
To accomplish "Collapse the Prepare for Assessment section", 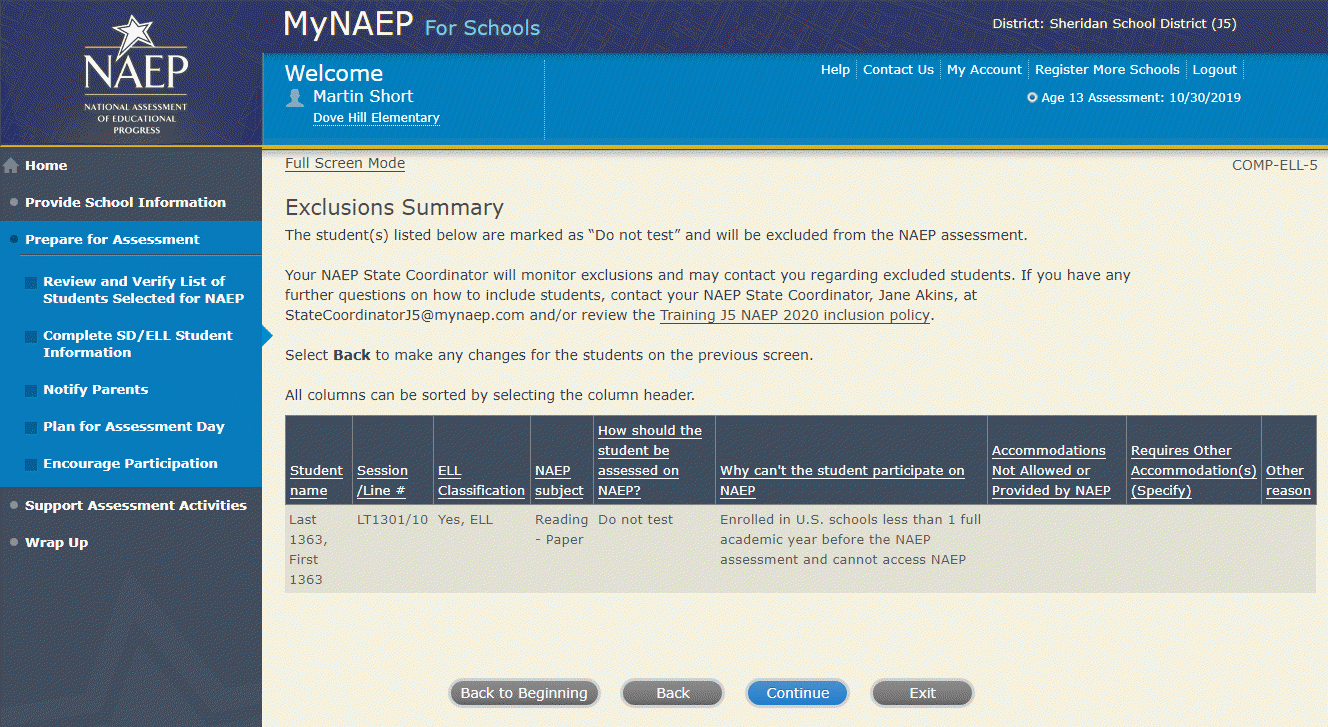I will tap(112, 239).
